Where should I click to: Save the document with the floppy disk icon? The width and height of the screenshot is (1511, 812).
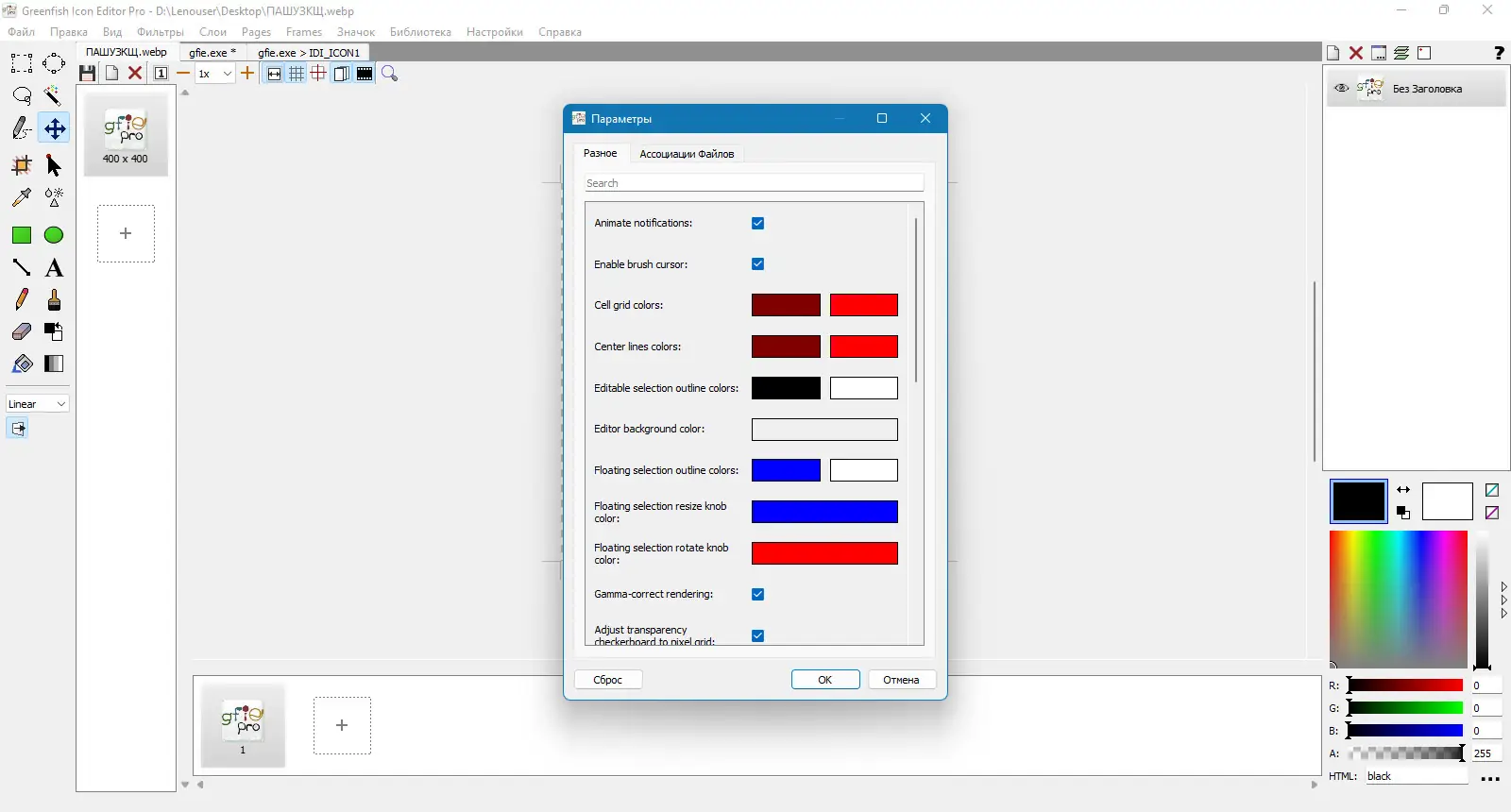87,74
